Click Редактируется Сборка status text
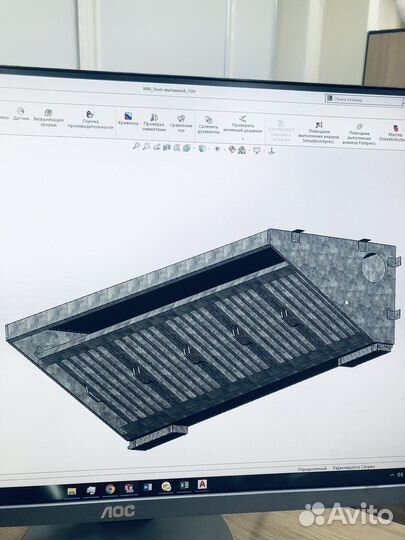405x540 pixels. [354, 468]
